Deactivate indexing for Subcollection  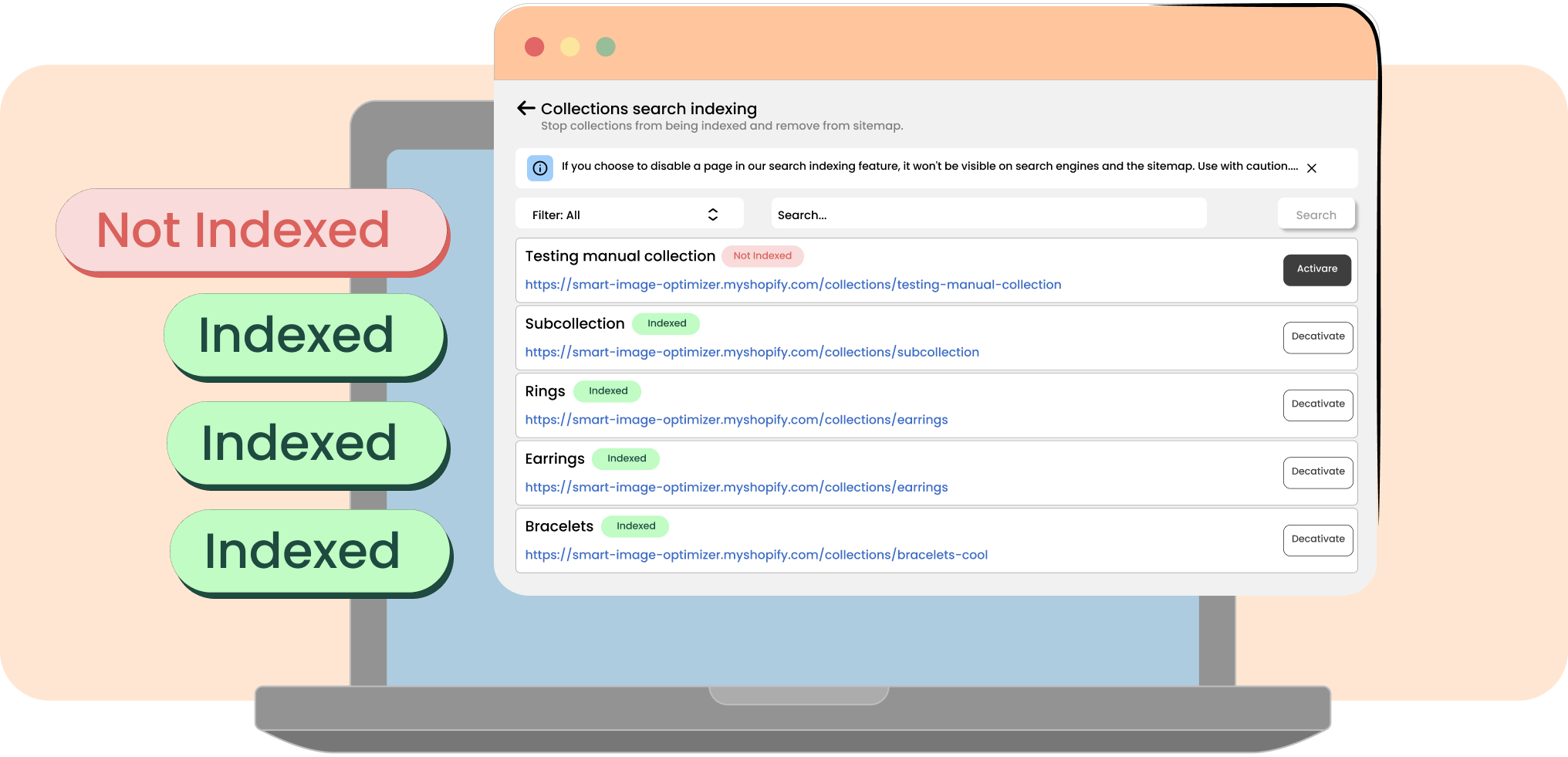click(1317, 336)
